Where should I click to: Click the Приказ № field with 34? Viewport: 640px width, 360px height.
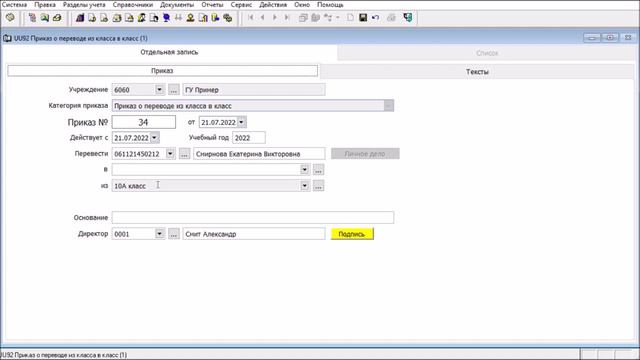click(144, 122)
